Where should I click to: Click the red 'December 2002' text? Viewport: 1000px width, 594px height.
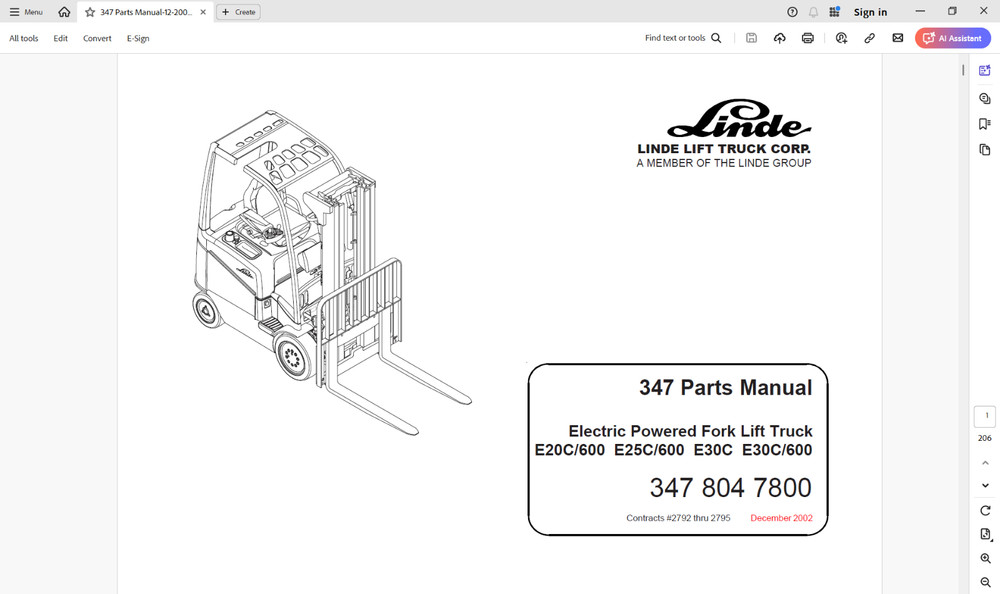[781, 518]
